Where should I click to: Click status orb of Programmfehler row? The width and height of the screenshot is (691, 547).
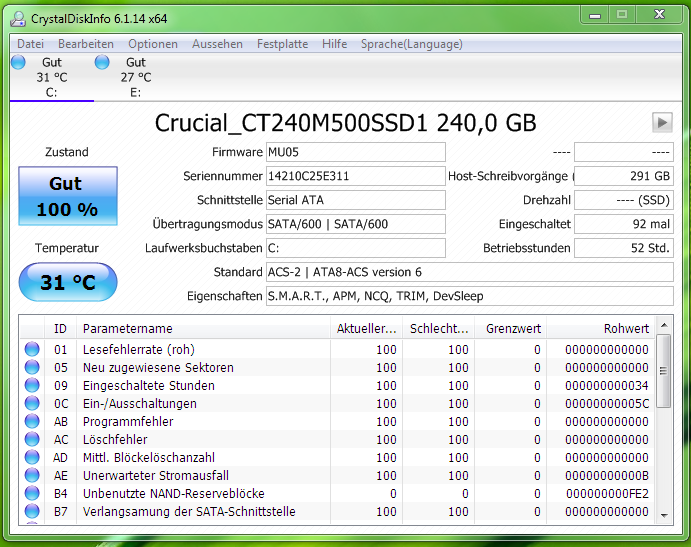coord(32,421)
